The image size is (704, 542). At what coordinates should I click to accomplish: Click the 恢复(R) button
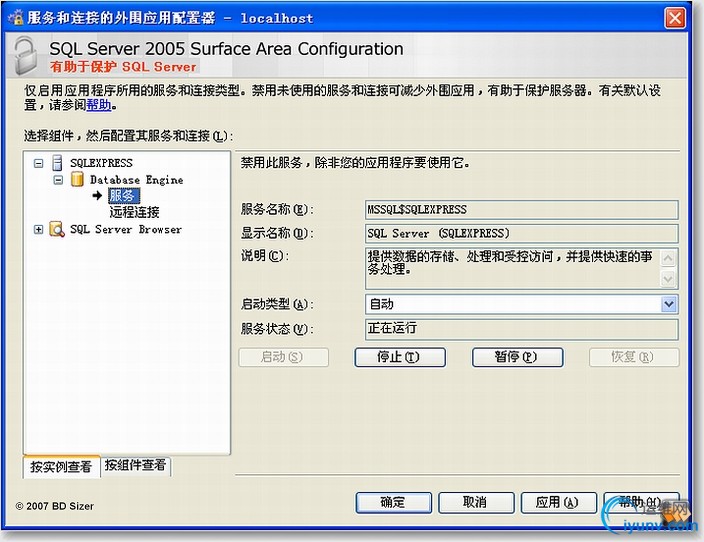[x=634, y=357]
